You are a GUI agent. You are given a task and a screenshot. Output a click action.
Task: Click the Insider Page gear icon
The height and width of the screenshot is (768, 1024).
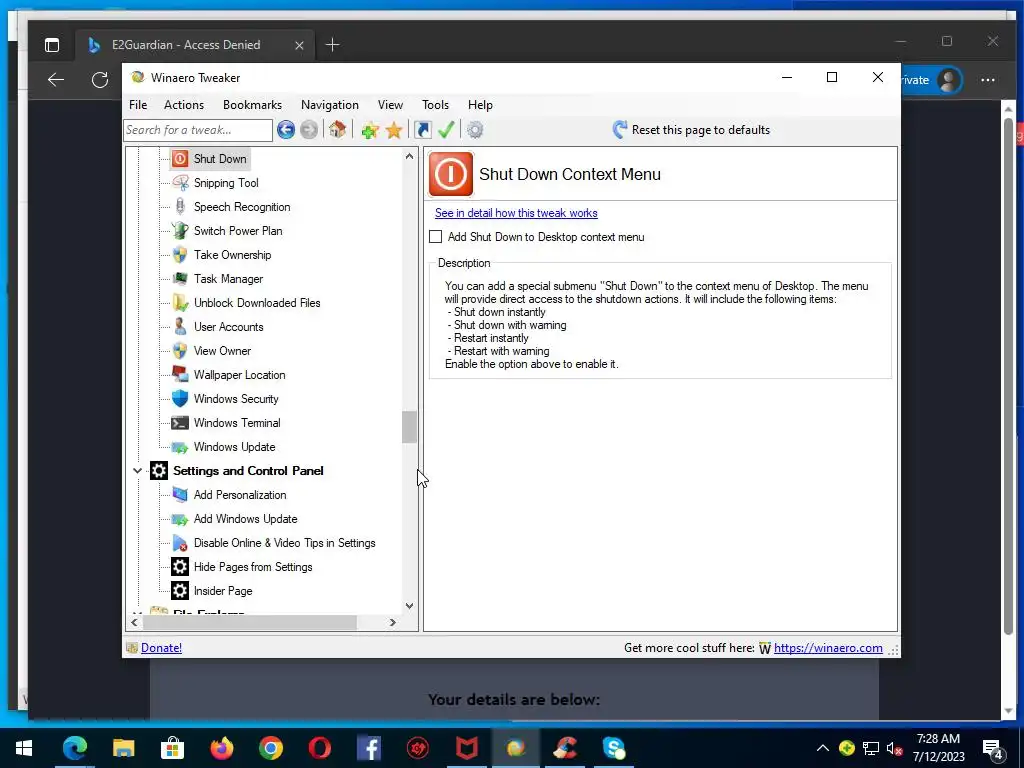click(x=180, y=590)
